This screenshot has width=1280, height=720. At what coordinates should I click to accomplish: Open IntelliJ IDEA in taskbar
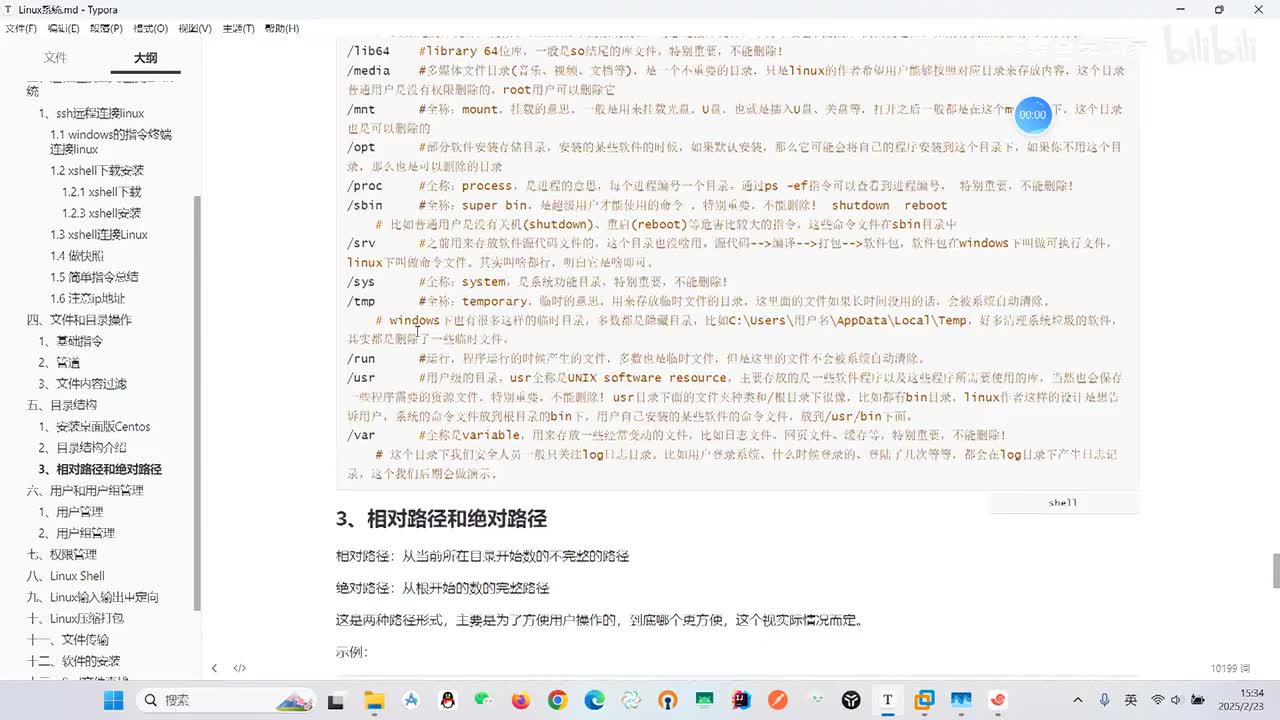click(741, 700)
